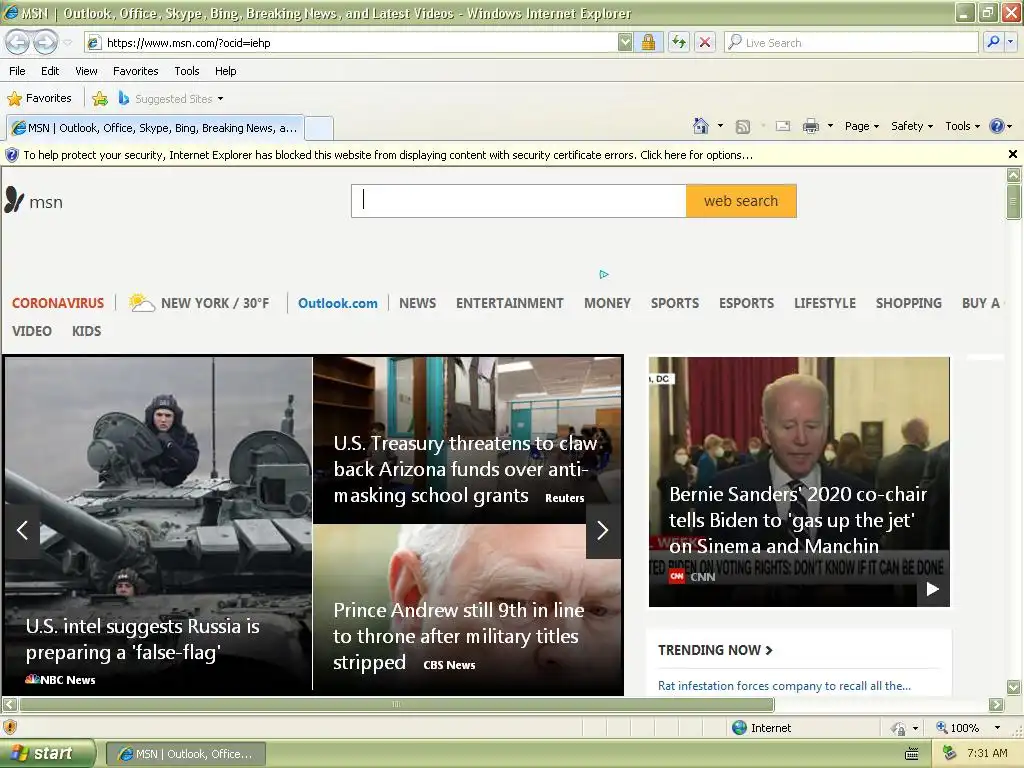Open the recent pages dropdown arrow
Screen dimensions: 1024x768
tap(67, 43)
